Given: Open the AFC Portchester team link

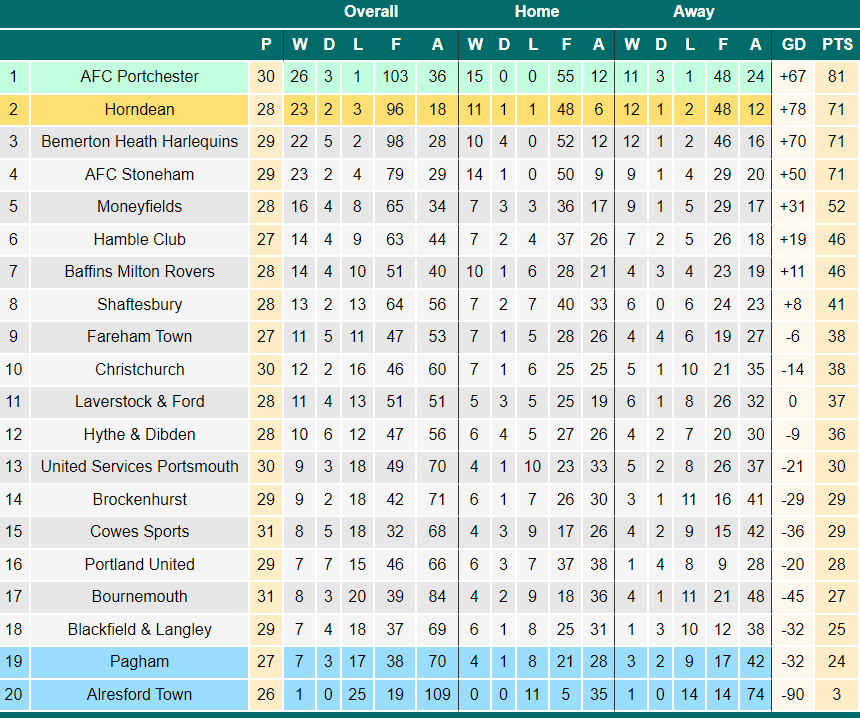Looking at the screenshot, I should pyautogui.click(x=139, y=76).
